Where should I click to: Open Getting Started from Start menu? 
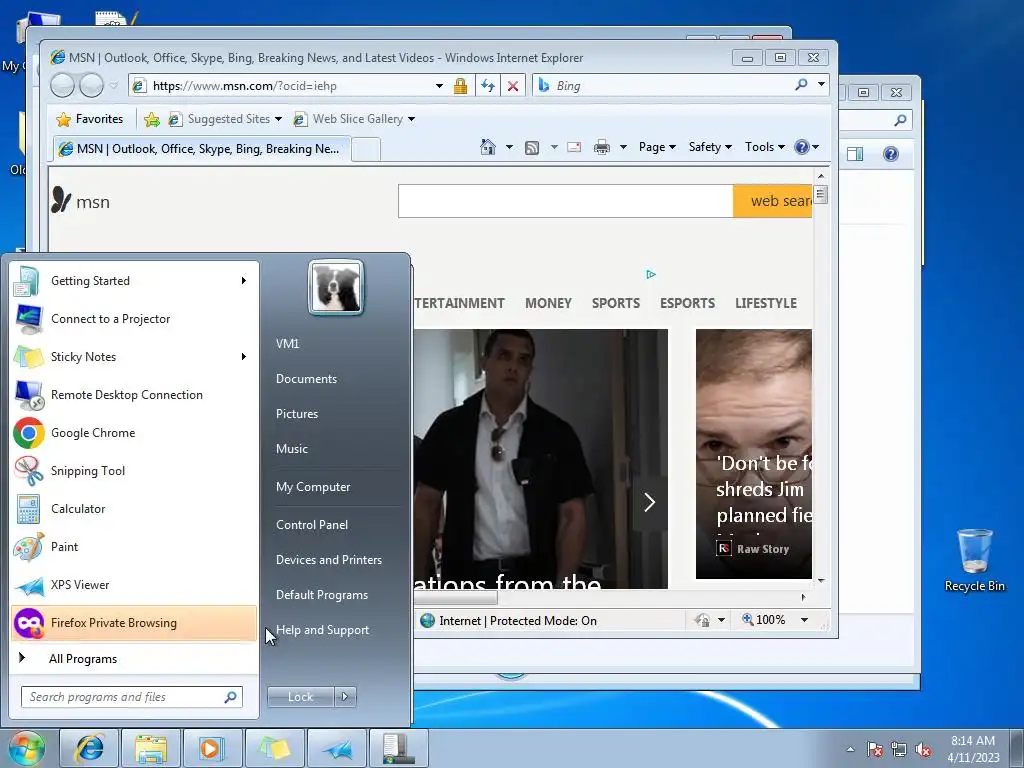134,281
